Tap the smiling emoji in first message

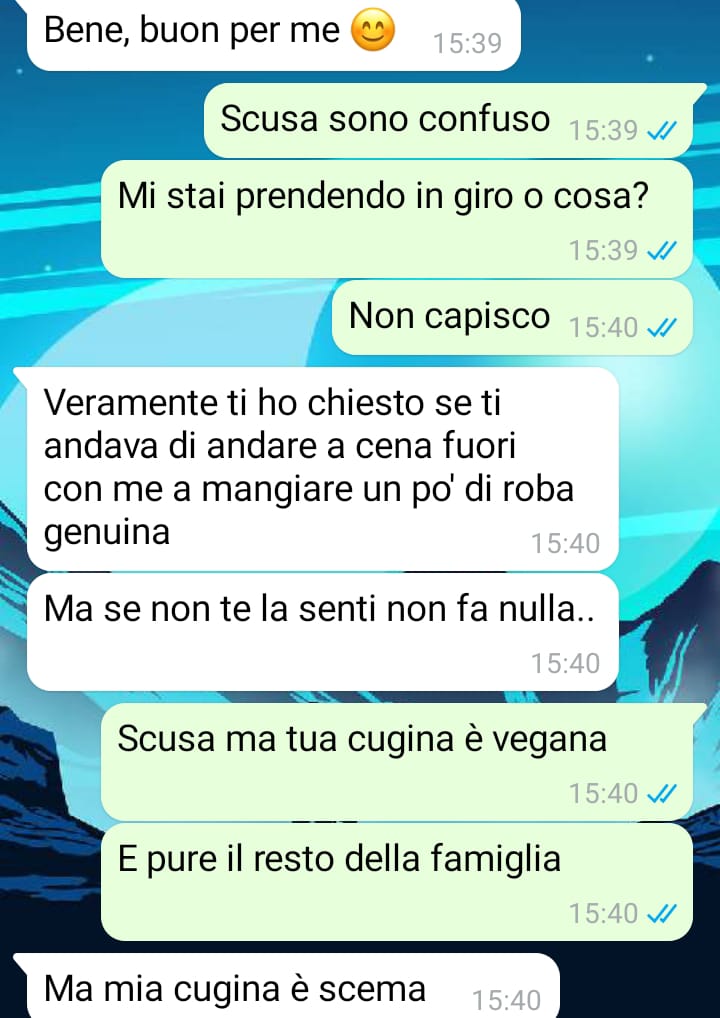coord(373,32)
